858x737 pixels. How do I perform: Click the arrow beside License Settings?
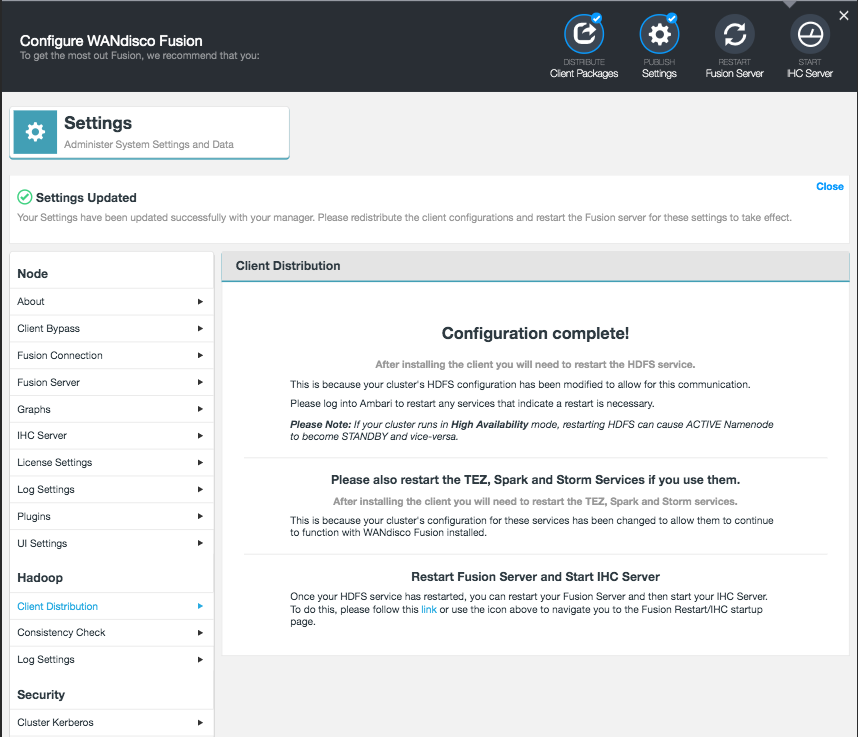pos(200,462)
